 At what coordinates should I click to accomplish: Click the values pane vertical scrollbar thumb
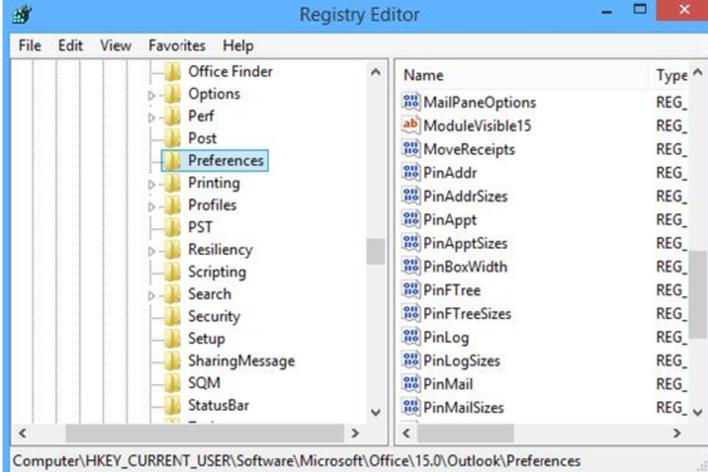[x=698, y=294]
